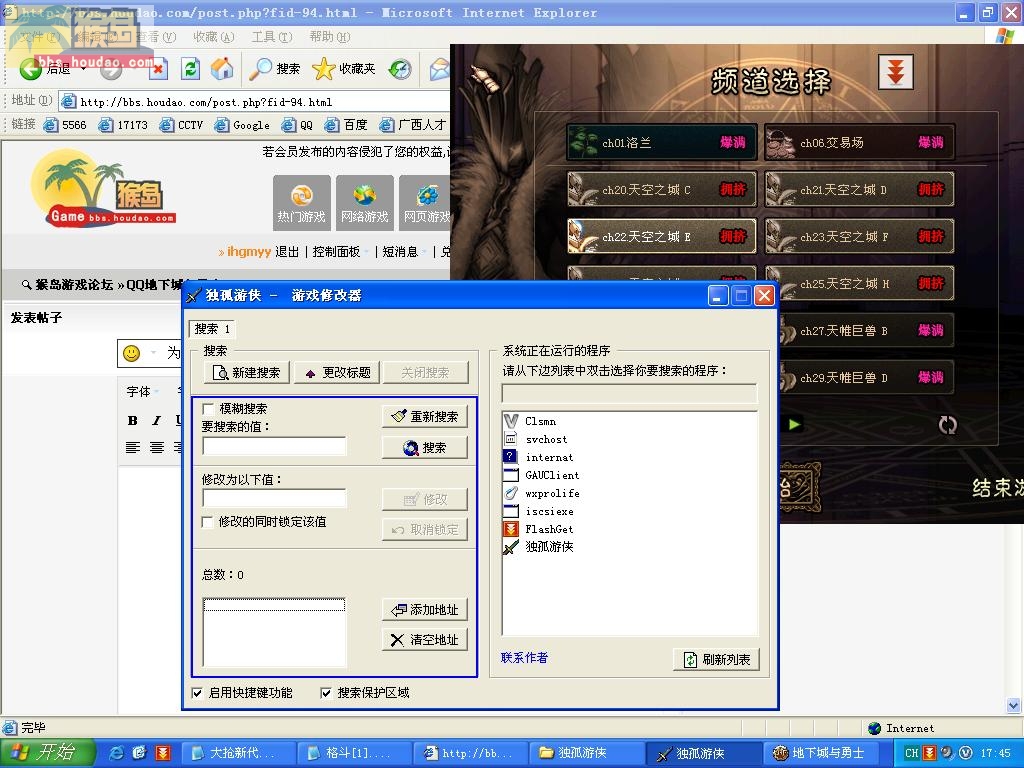Click the 百度 link in Links bar
The image size is (1024, 768).
347,125
